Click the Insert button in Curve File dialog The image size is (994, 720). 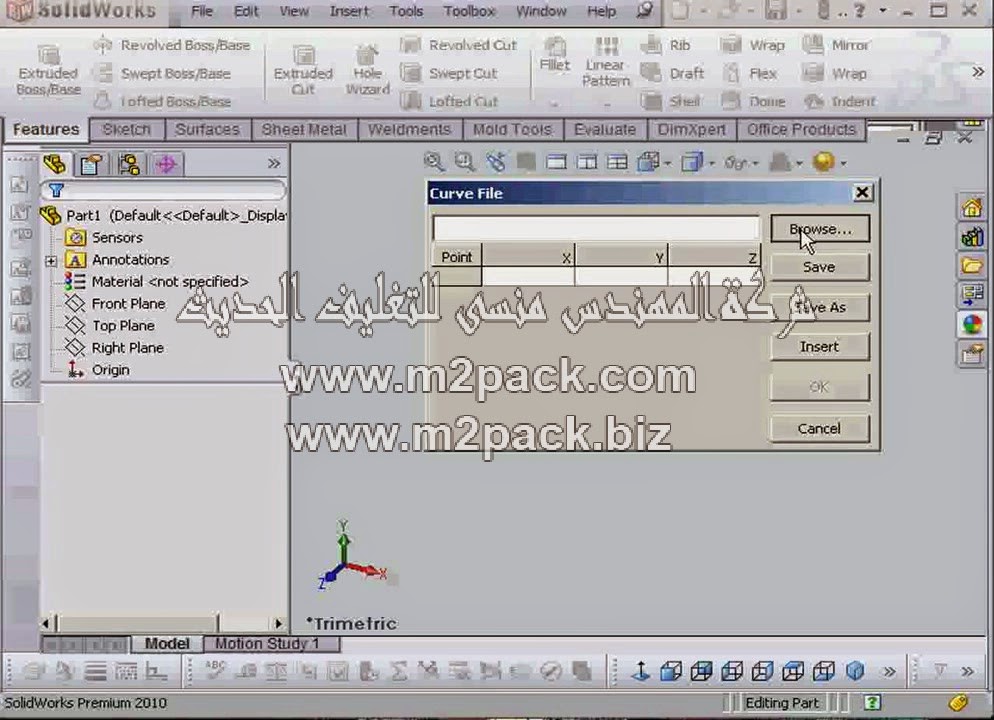(x=820, y=347)
